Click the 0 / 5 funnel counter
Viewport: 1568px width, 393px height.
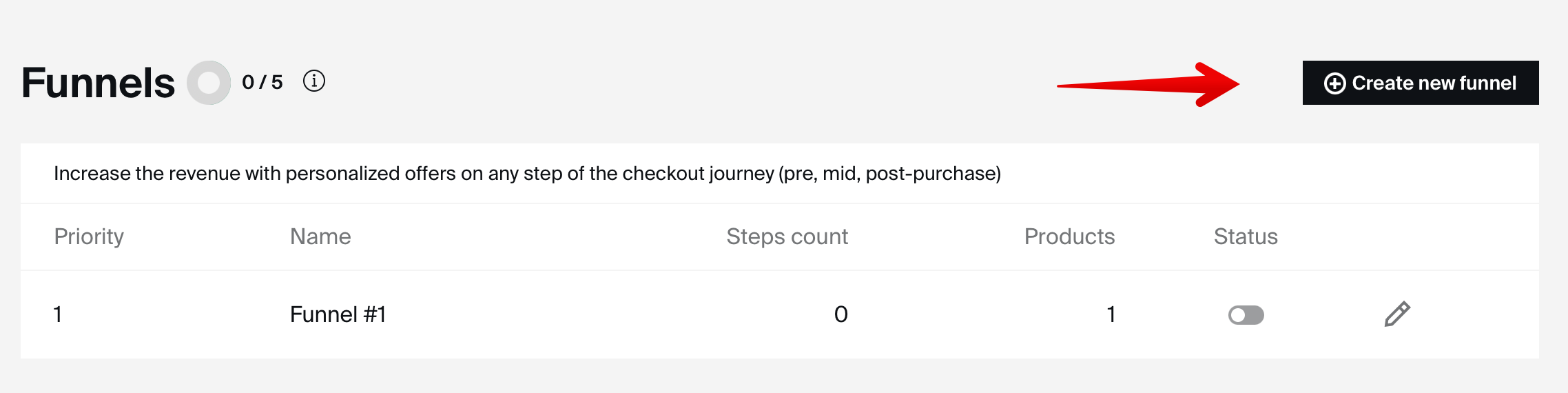(x=262, y=82)
